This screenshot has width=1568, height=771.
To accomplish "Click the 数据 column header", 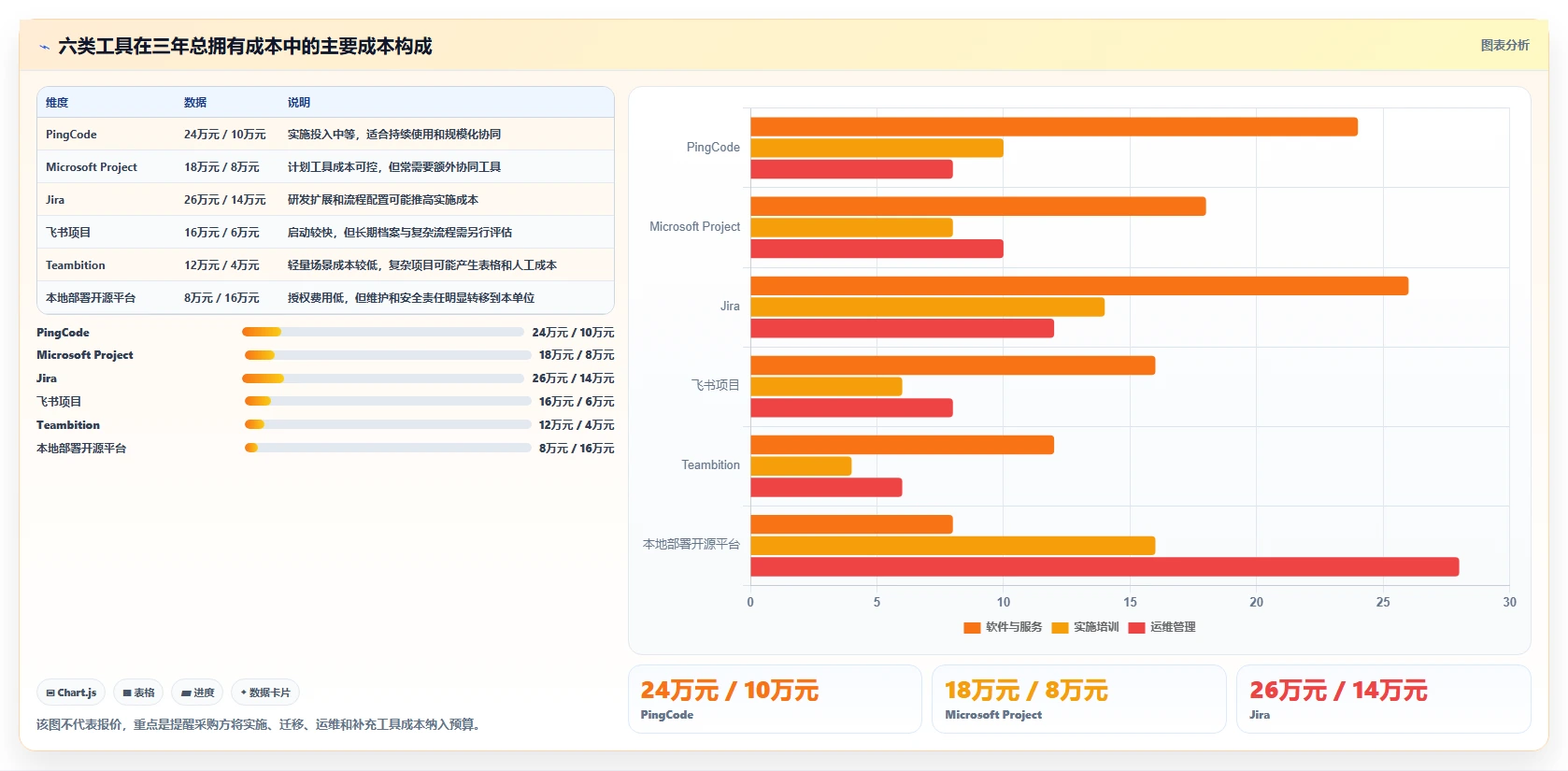I will (x=195, y=103).
